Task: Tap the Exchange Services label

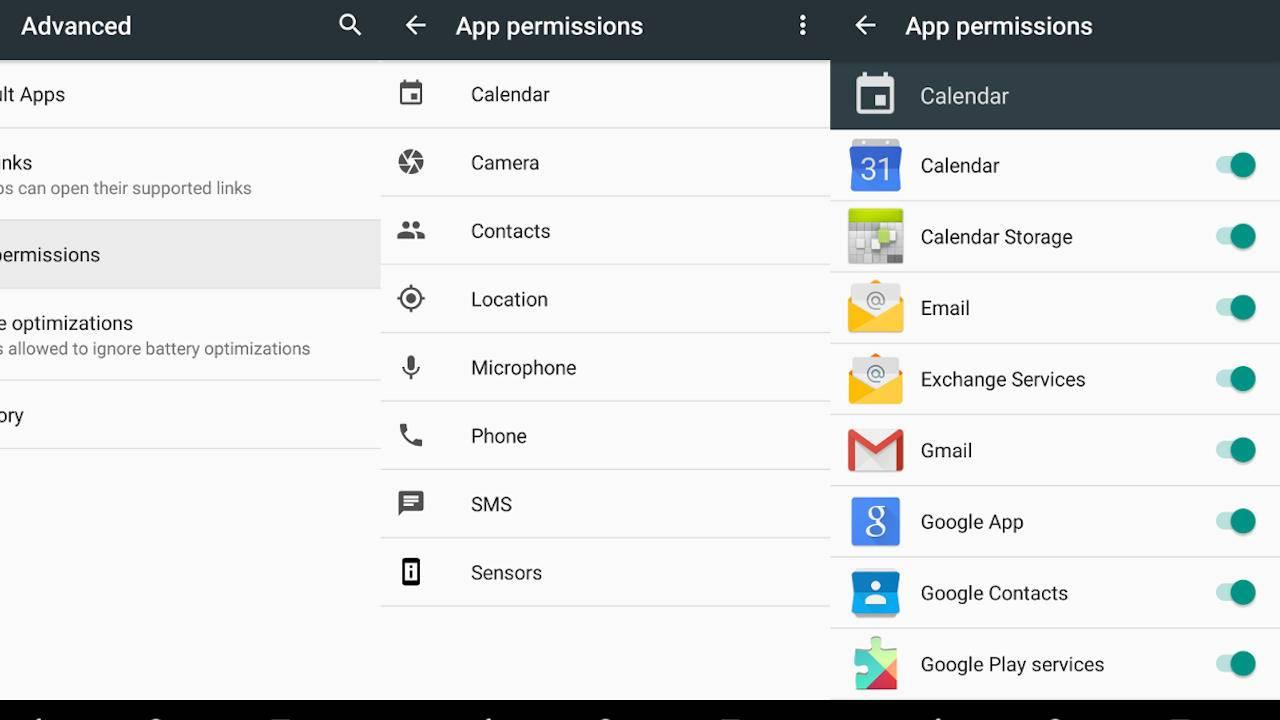Action: tap(1003, 379)
